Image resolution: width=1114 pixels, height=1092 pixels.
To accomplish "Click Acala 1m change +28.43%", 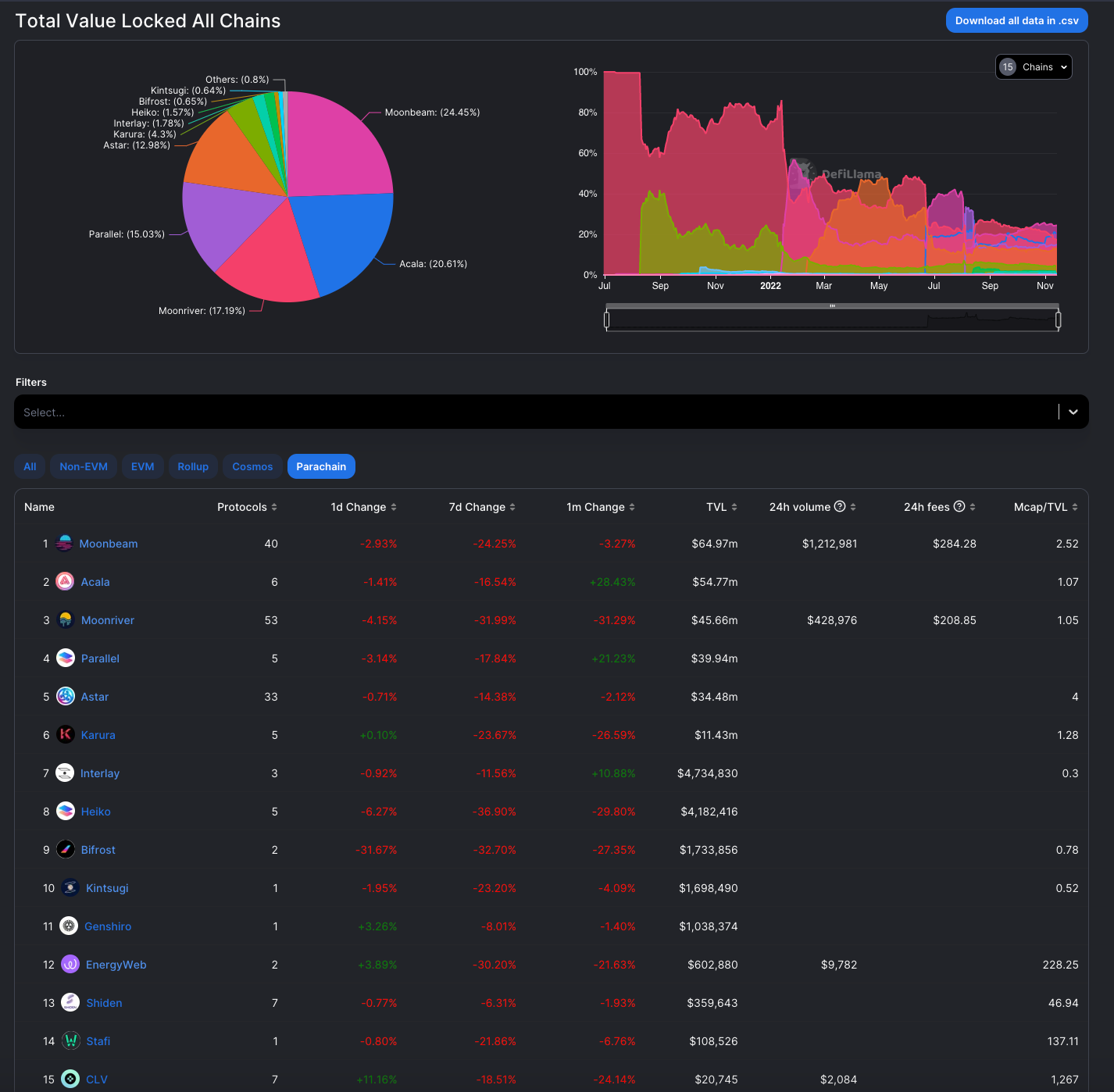I will [612, 582].
